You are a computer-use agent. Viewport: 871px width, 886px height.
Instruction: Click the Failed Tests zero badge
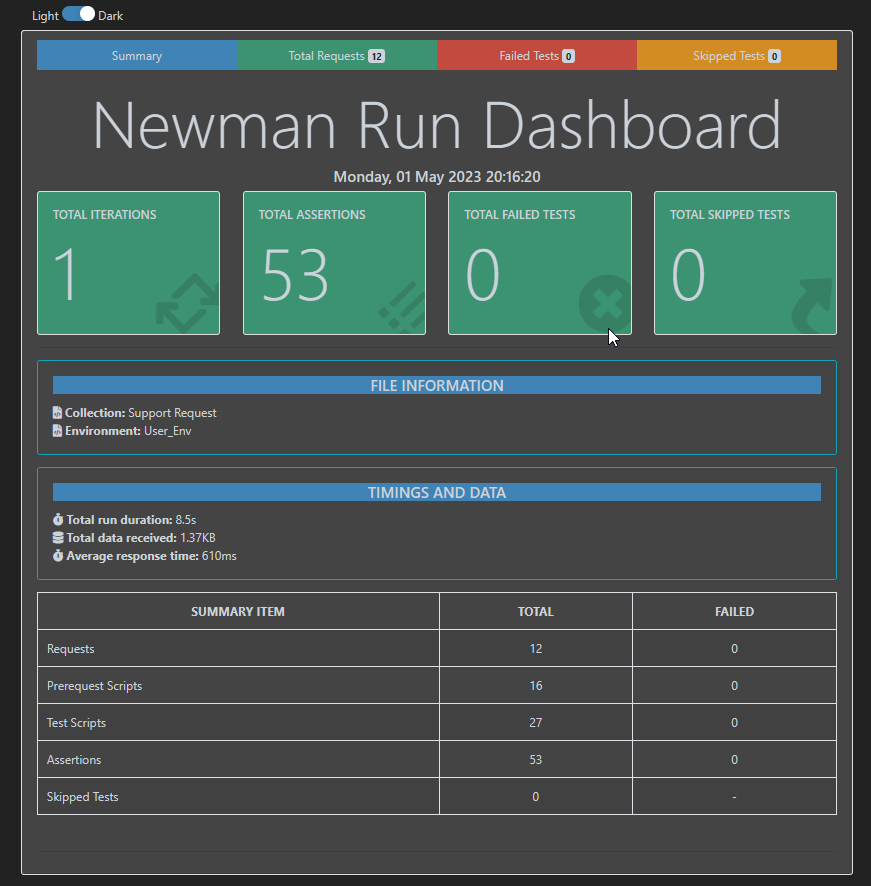pos(570,55)
